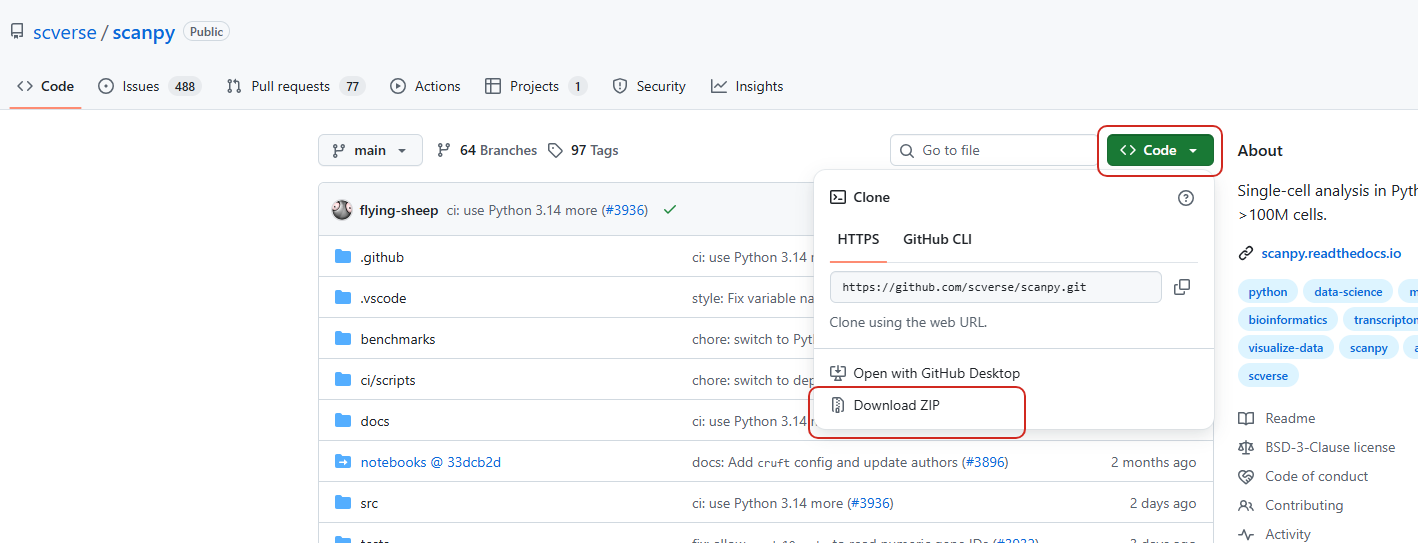Select the HTTPS clone tab
Viewport: 1418px width, 543px height.
pyautogui.click(x=858, y=239)
